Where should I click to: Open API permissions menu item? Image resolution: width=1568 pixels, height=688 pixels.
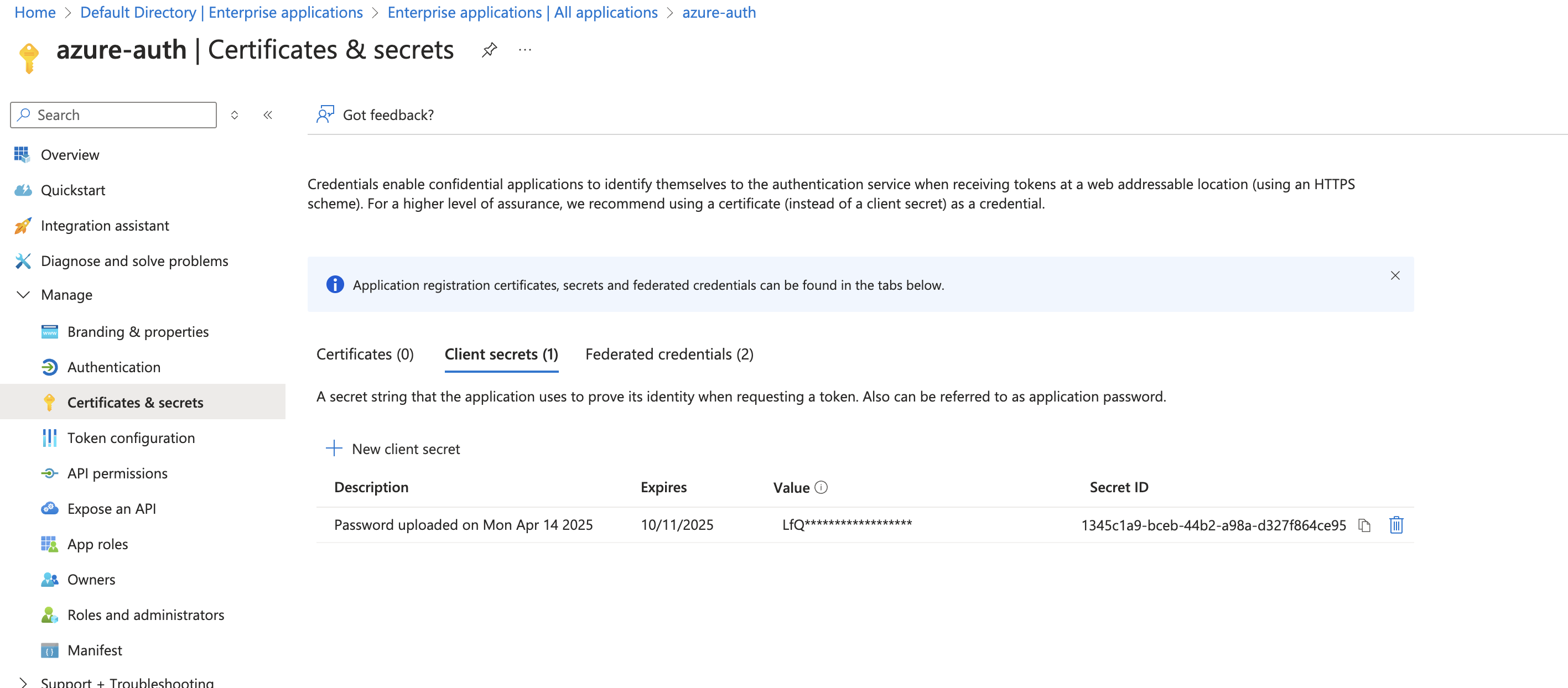117,473
